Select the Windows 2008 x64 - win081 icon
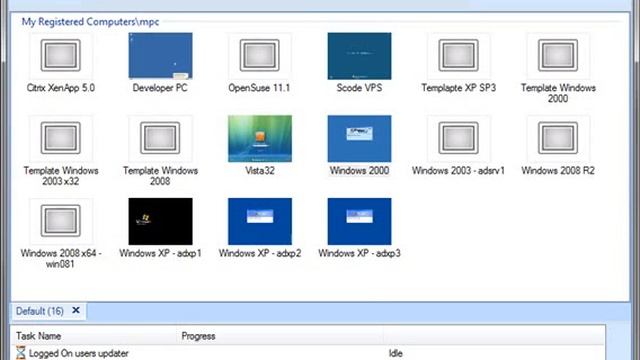The image size is (640, 360). (60, 221)
